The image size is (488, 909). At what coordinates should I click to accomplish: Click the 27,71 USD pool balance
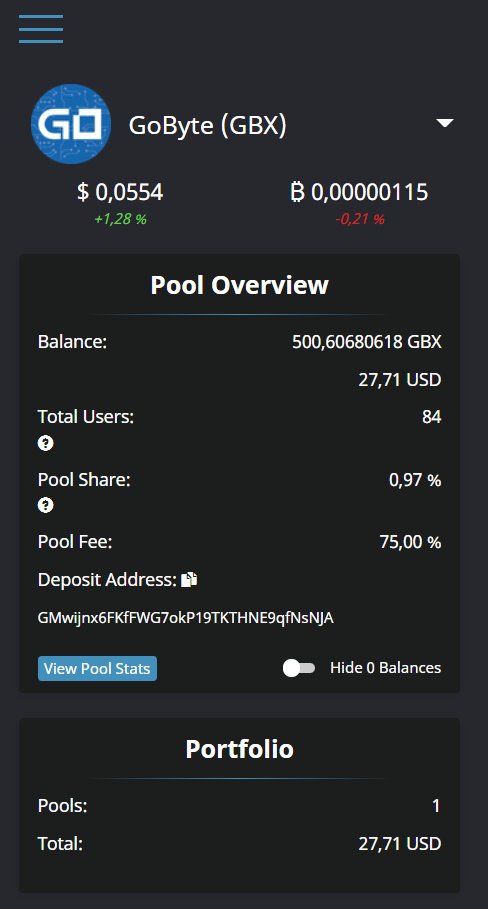coord(400,380)
